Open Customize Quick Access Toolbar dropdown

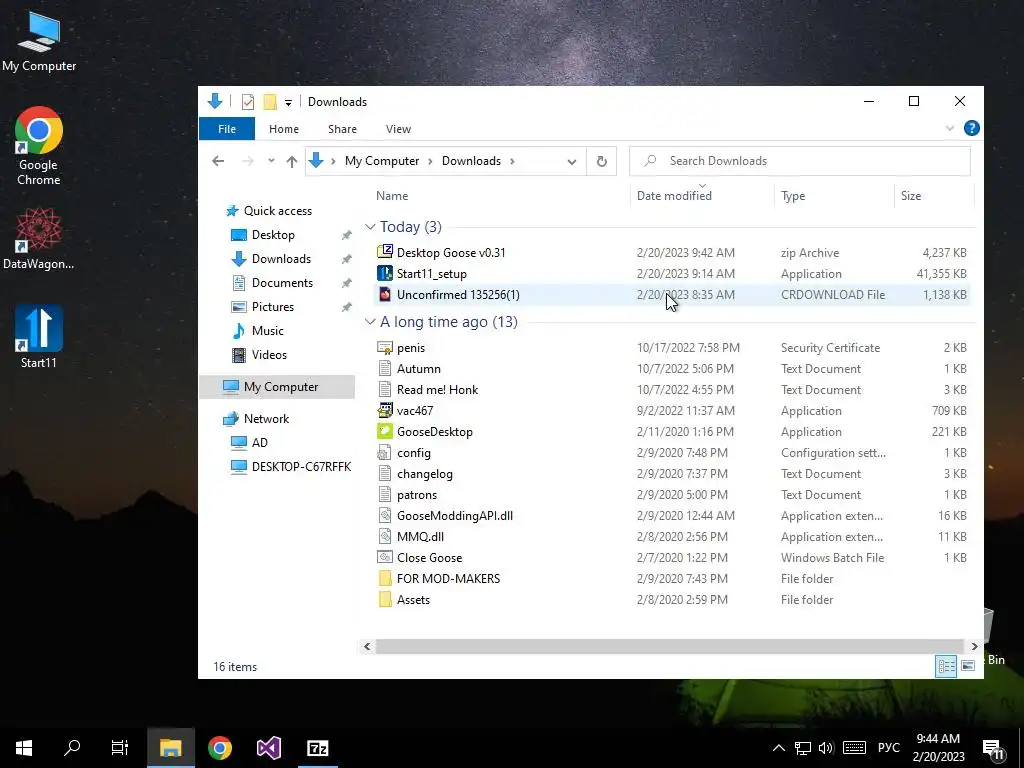tap(288, 103)
